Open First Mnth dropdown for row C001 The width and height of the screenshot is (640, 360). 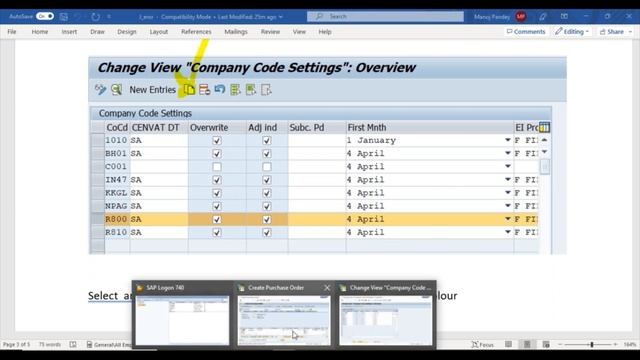508,166
